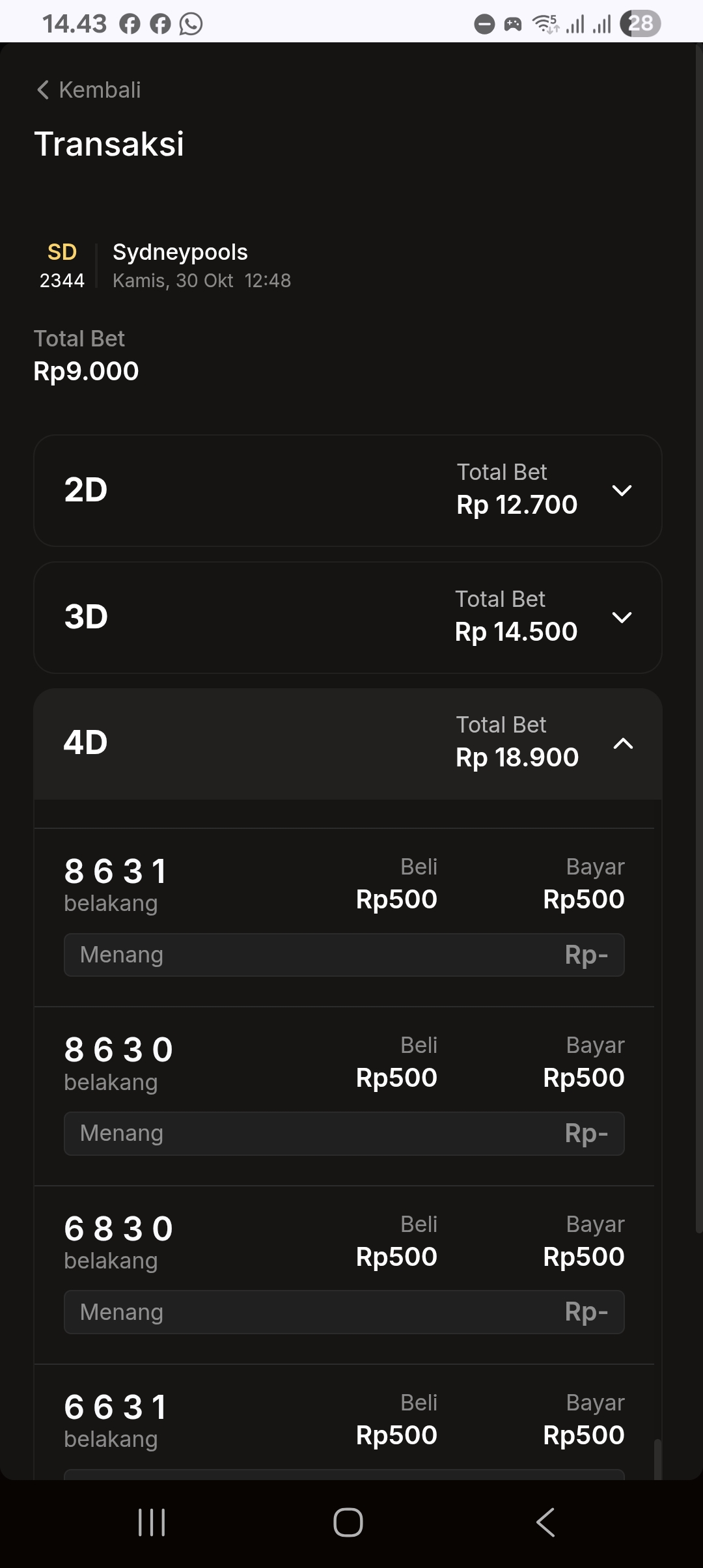Expand the 2D bets section chevron

622,490
